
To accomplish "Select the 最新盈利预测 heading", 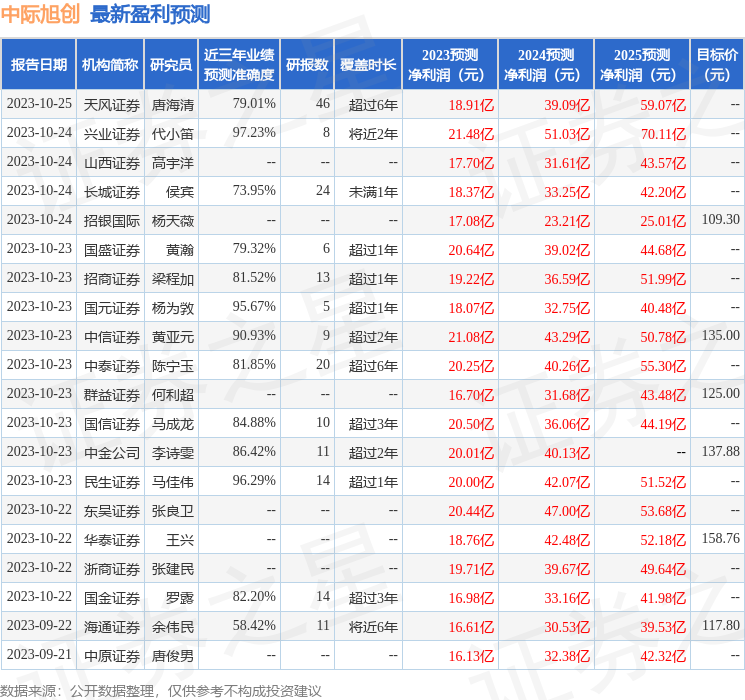I will (150, 14).
